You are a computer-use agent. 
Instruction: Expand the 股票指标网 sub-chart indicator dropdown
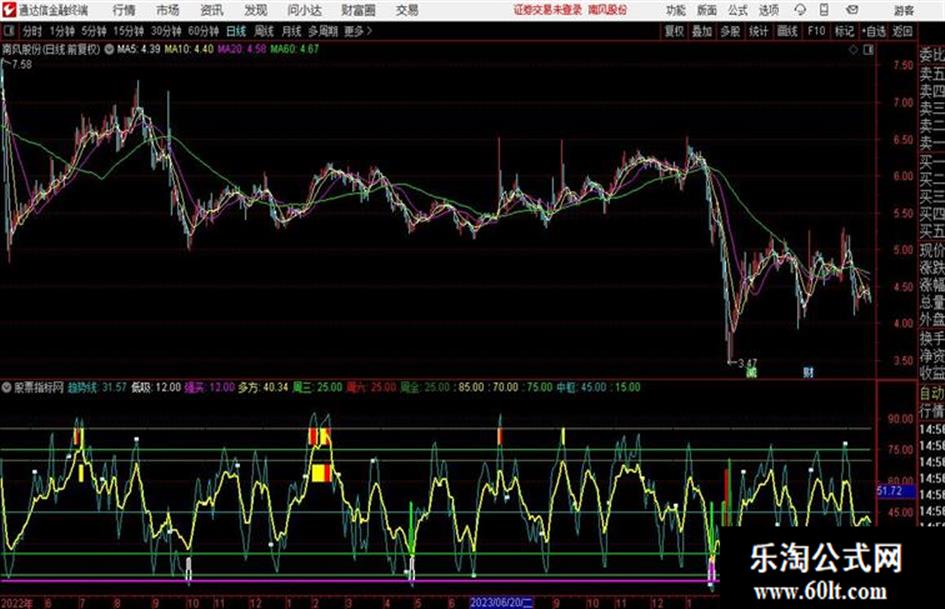[7, 387]
